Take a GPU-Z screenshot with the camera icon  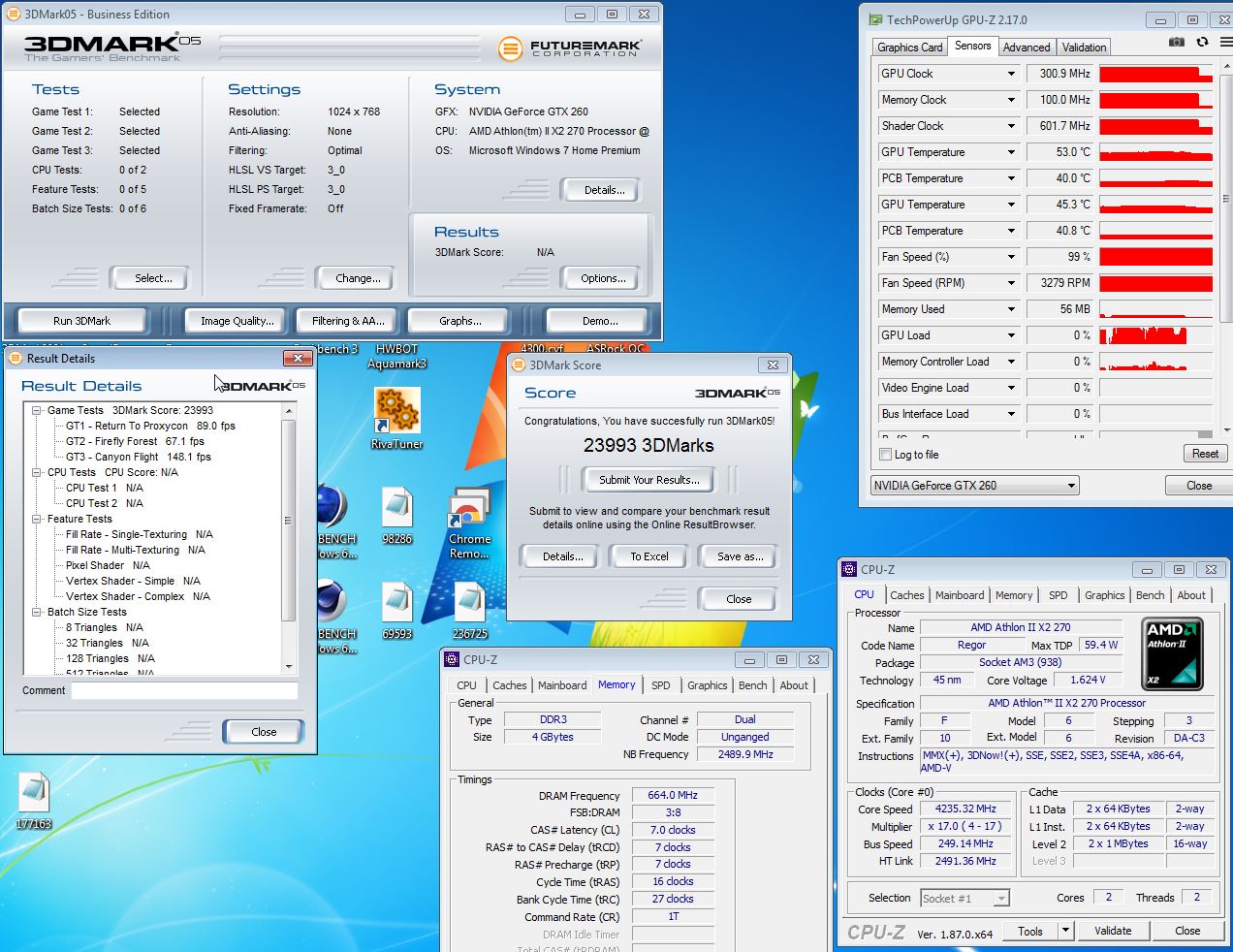pos(1176,43)
